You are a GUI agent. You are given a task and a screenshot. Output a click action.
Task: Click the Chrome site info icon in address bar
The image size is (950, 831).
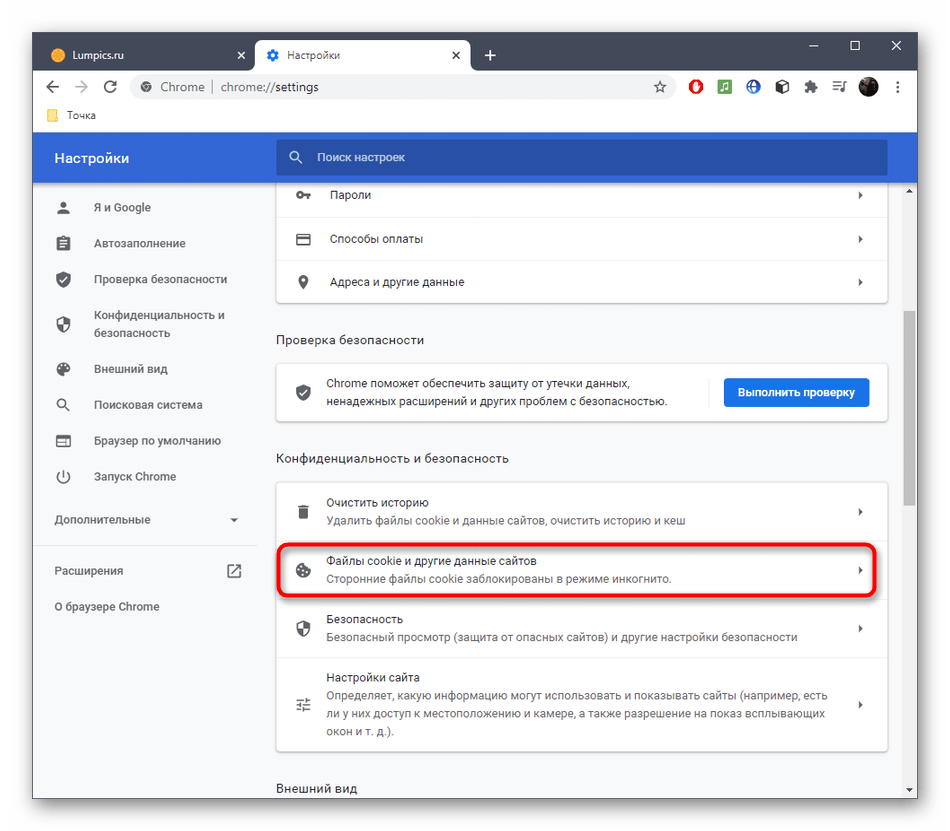click(x=146, y=87)
